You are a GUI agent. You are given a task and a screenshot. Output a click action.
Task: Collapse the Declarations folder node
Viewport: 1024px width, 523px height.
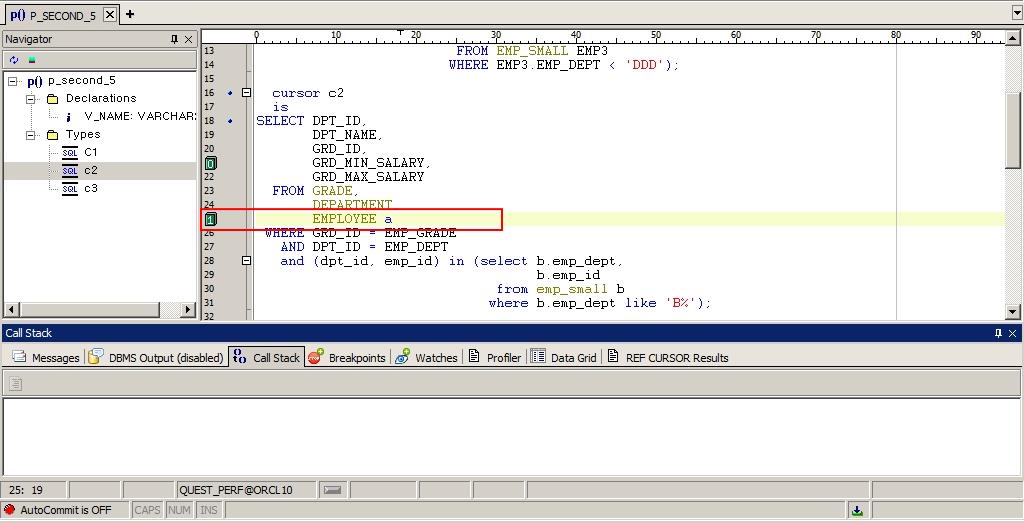click(x=31, y=99)
